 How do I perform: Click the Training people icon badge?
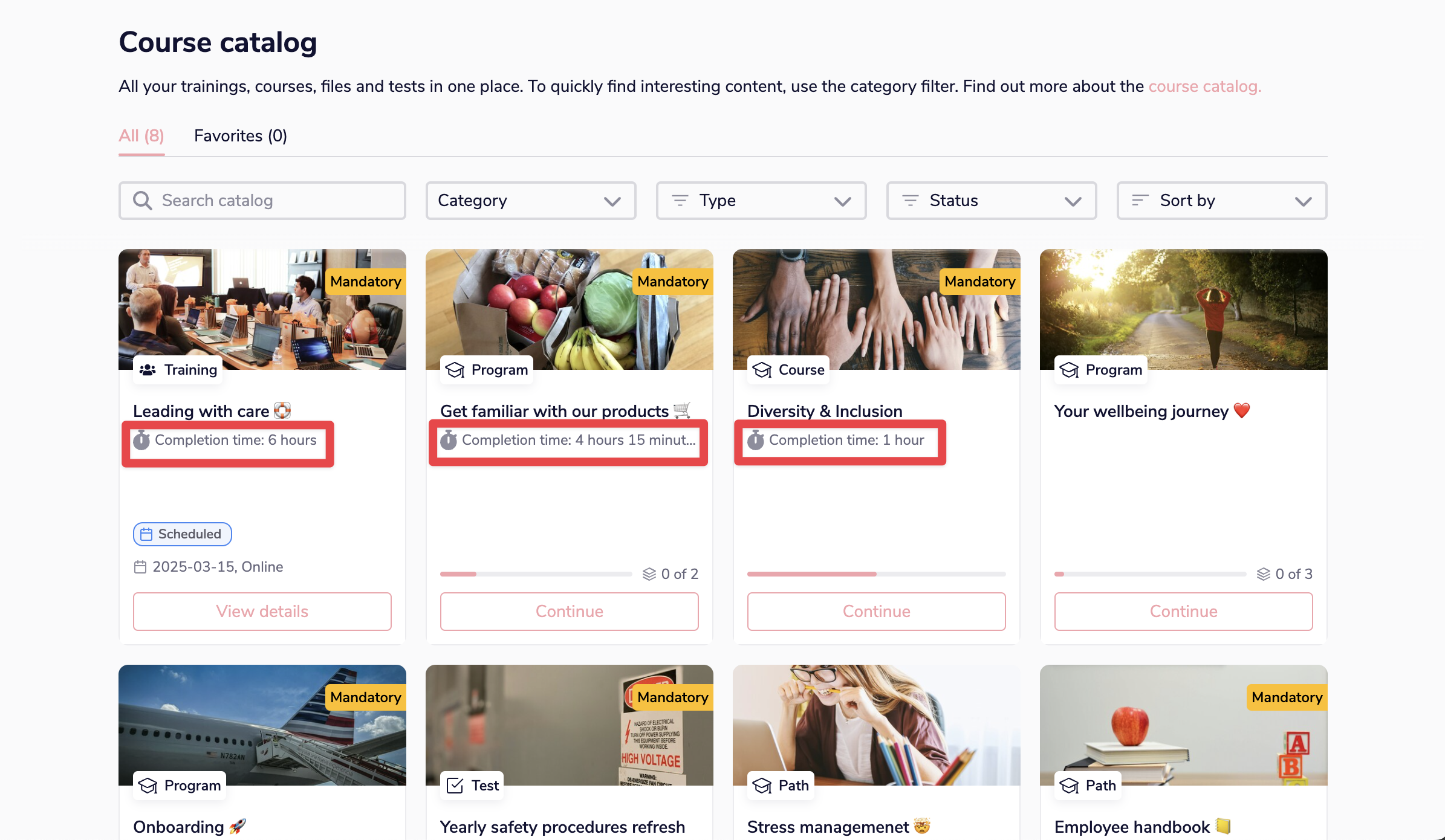click(148, 370)
